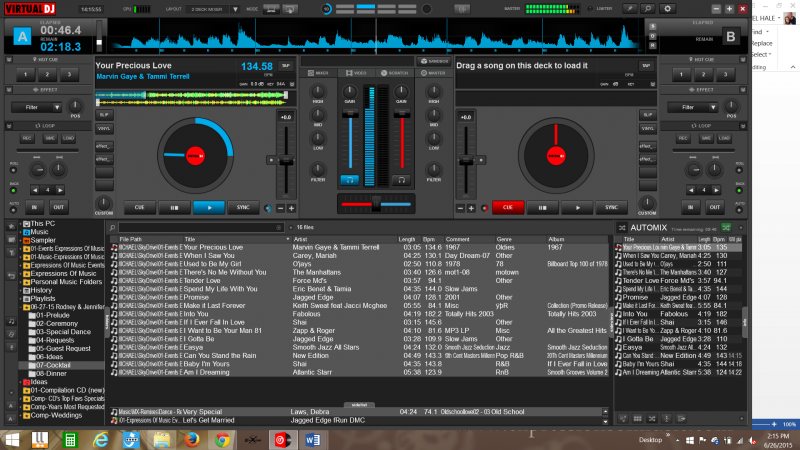Select the 08-Dinner folder
This screenshot has width=800, height=450.
52,373
